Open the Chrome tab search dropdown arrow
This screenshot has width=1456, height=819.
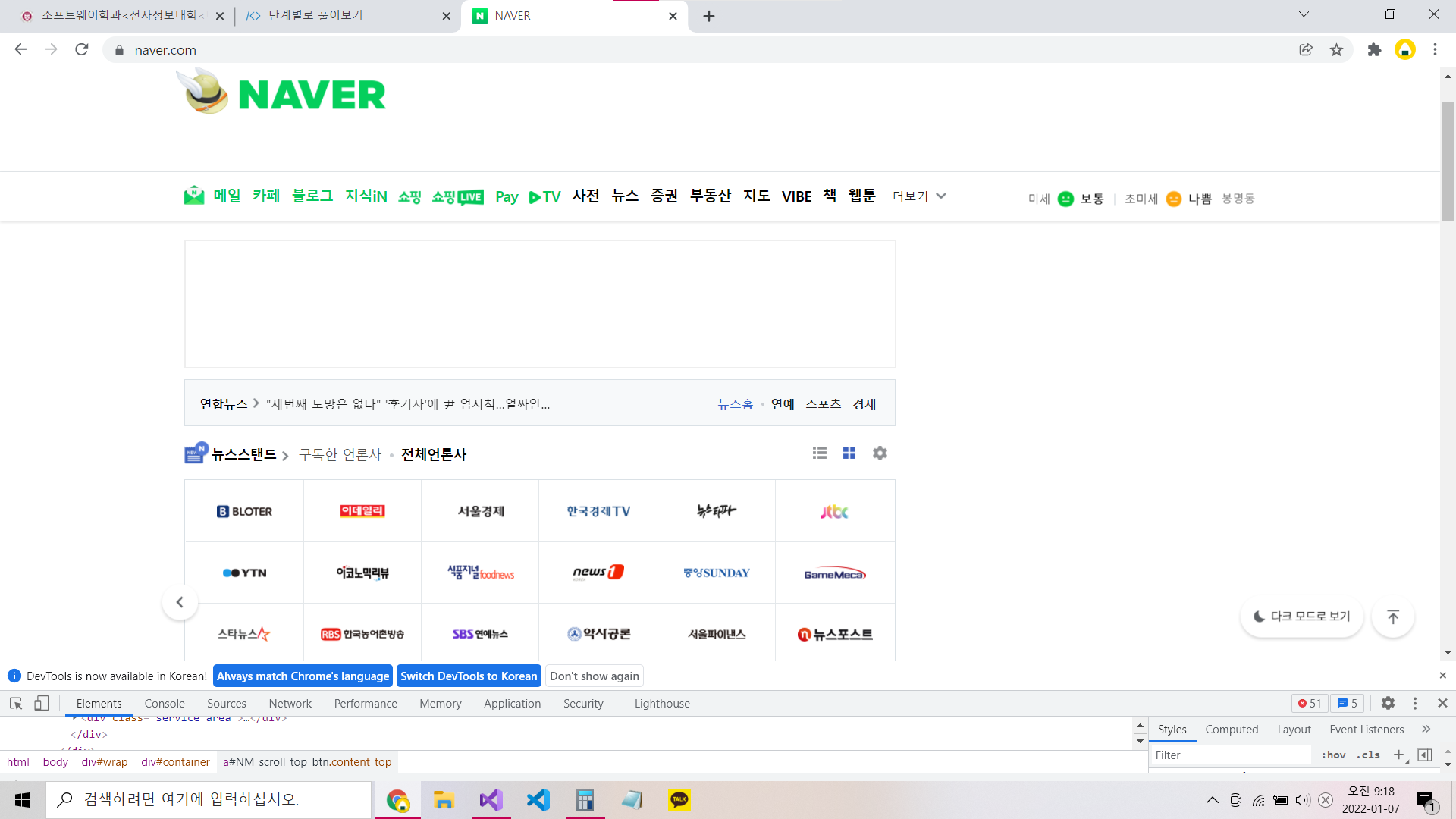(1304, 14)
